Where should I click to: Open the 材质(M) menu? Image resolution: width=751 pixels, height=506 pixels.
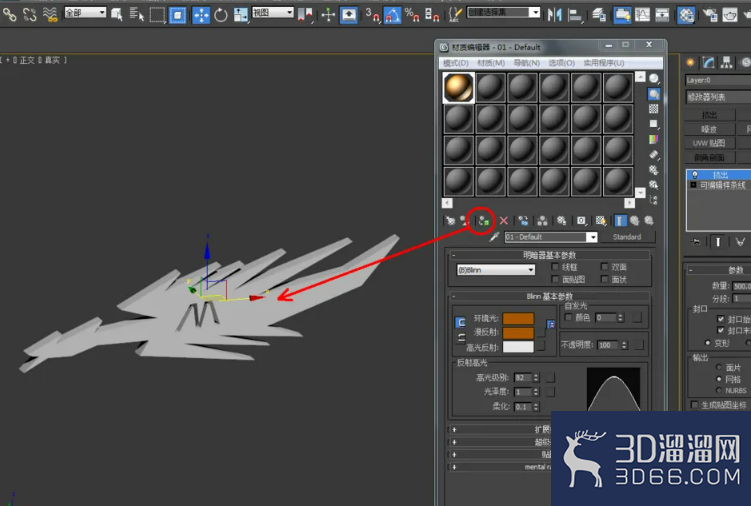[491, 63]
